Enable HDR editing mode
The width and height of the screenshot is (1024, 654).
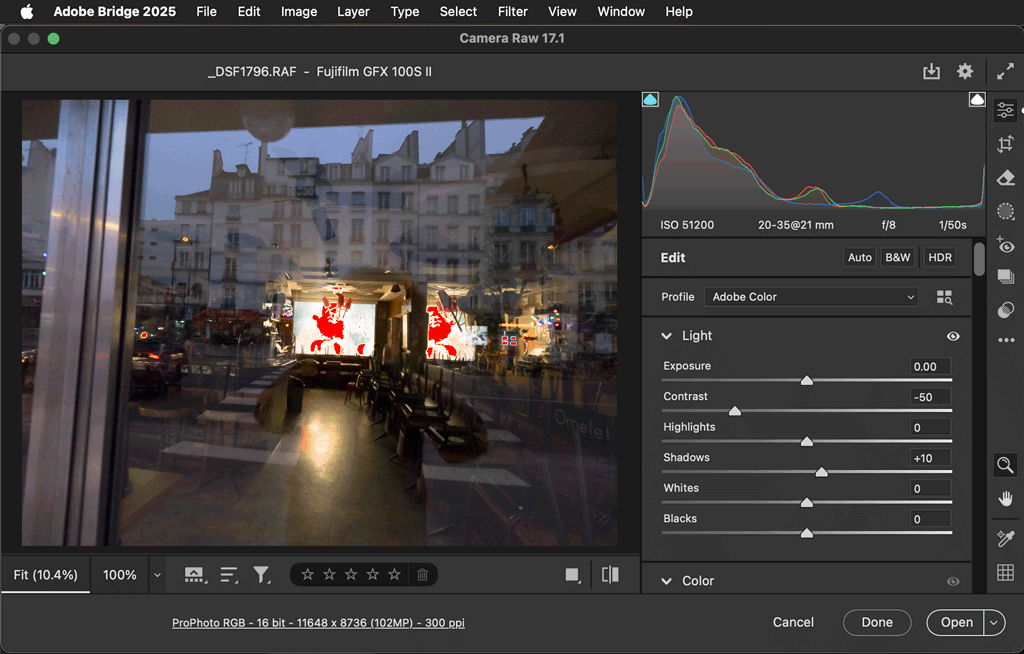(940, 257)
